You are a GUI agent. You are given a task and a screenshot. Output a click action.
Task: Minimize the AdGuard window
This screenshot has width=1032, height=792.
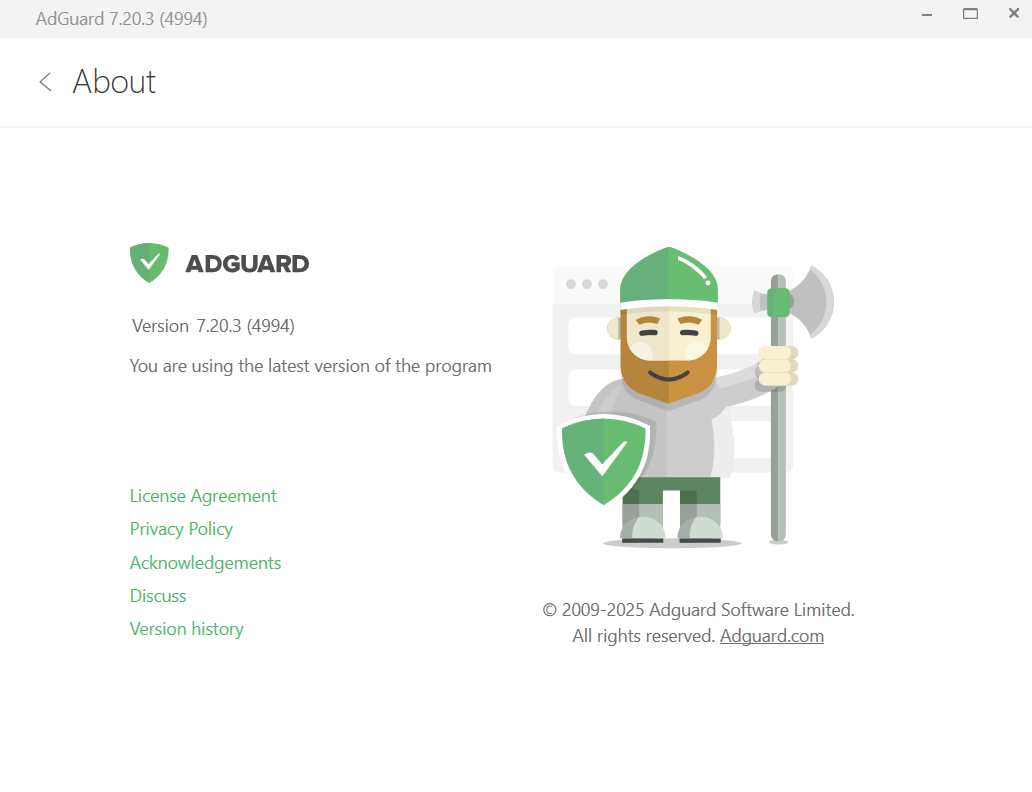[x=927, y=14]
